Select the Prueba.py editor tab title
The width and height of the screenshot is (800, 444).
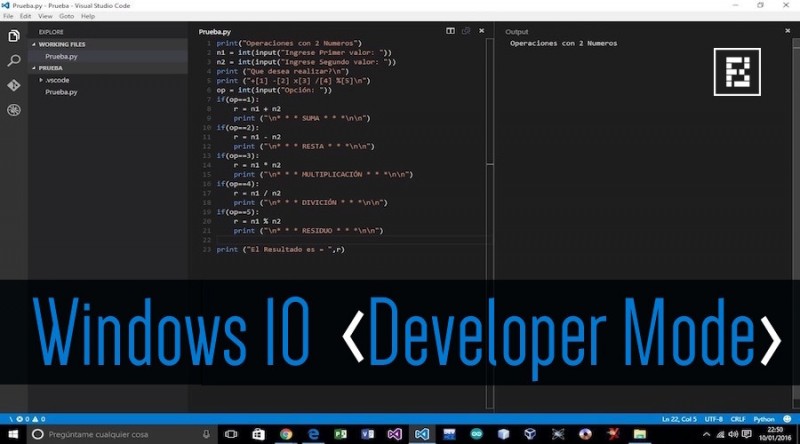[215, 32]
